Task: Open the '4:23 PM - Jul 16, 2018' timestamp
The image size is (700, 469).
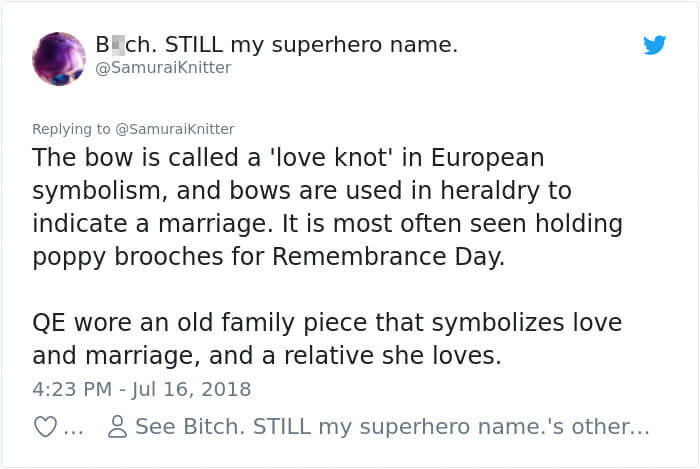Action: pyautogui.click(x=141, y=388)
